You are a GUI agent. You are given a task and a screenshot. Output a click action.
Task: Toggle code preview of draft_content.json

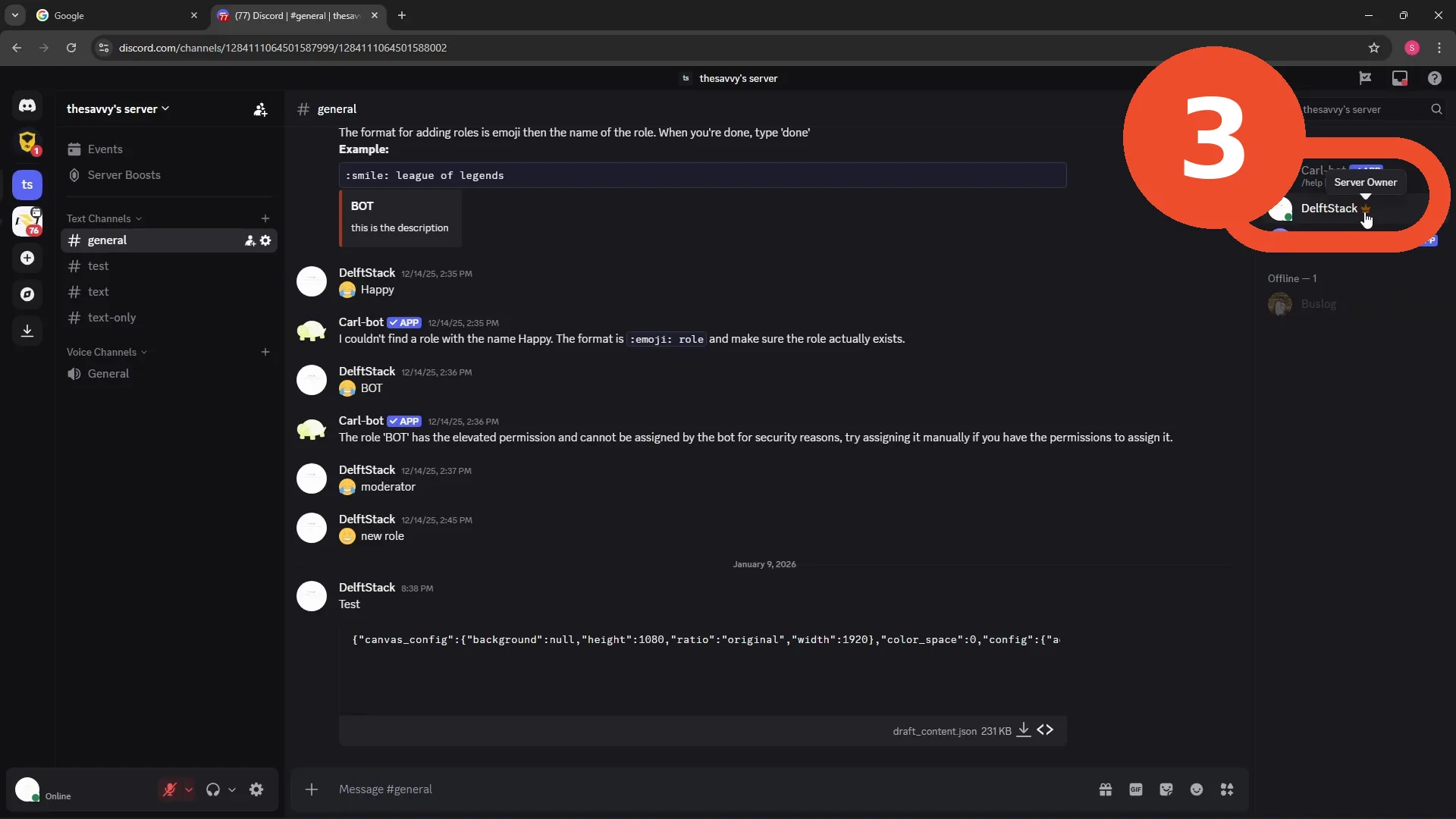(1045, 730)
